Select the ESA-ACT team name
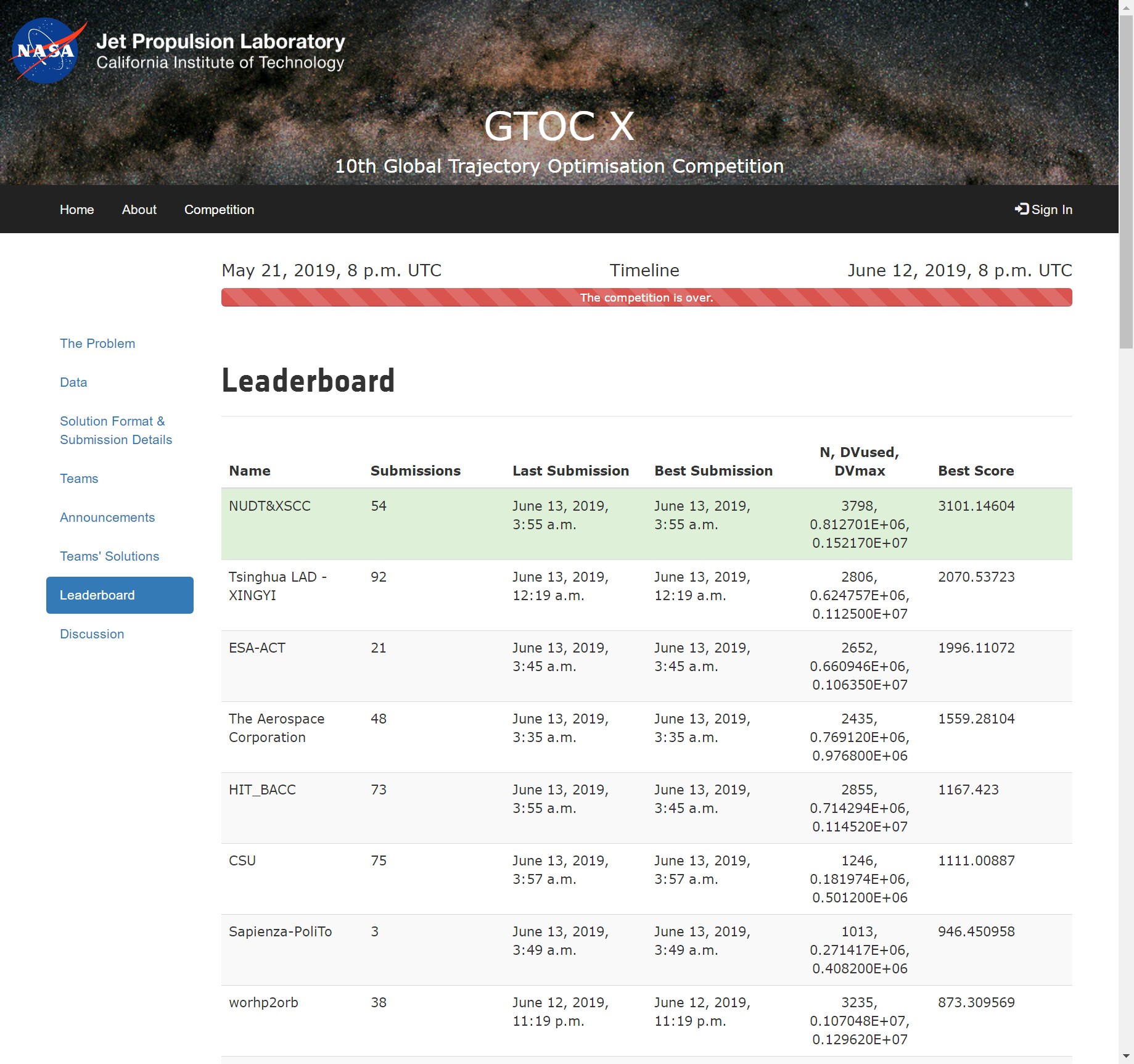 [x=257, y=648]
